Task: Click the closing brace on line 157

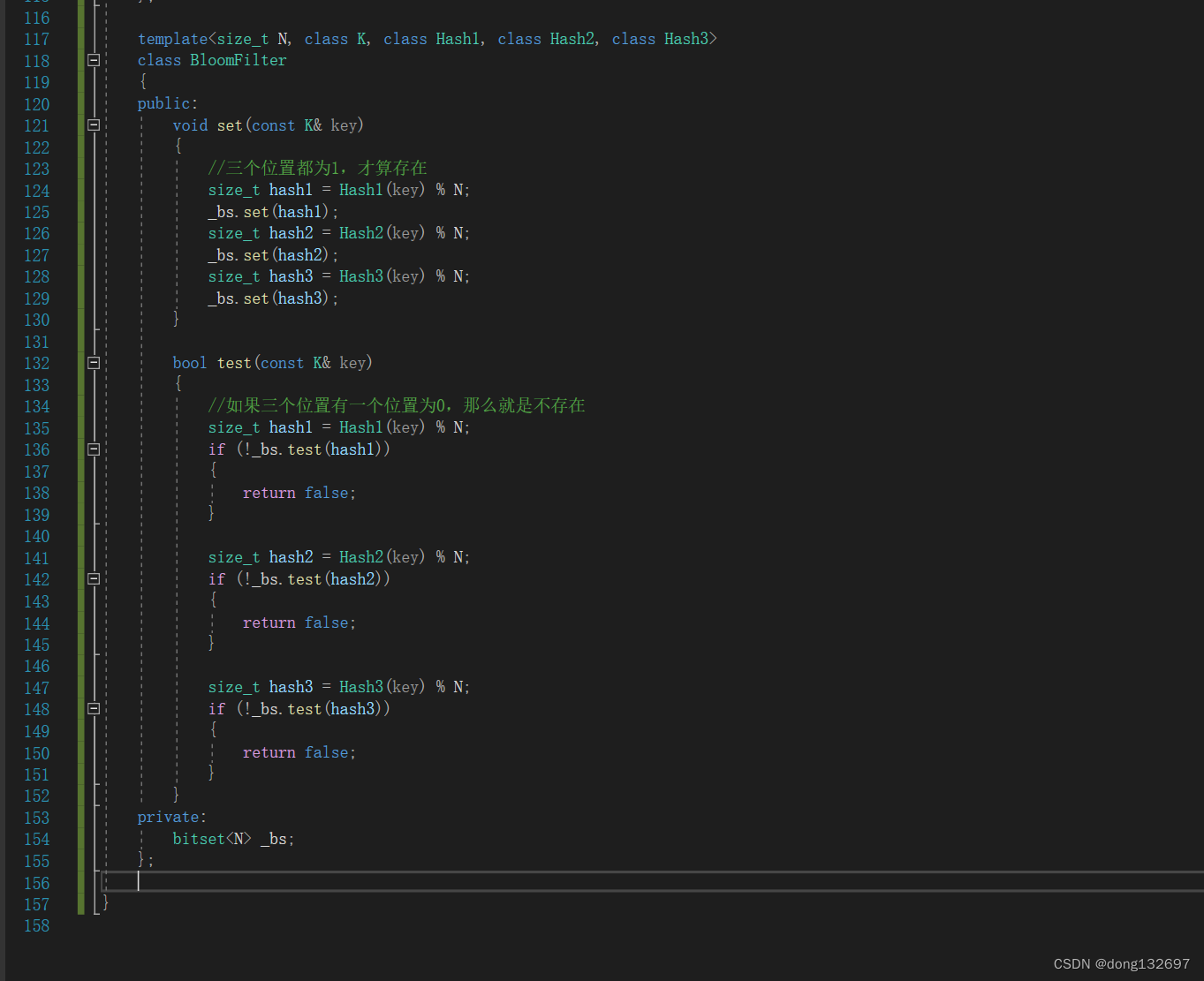Action: [x=105, y=902]
